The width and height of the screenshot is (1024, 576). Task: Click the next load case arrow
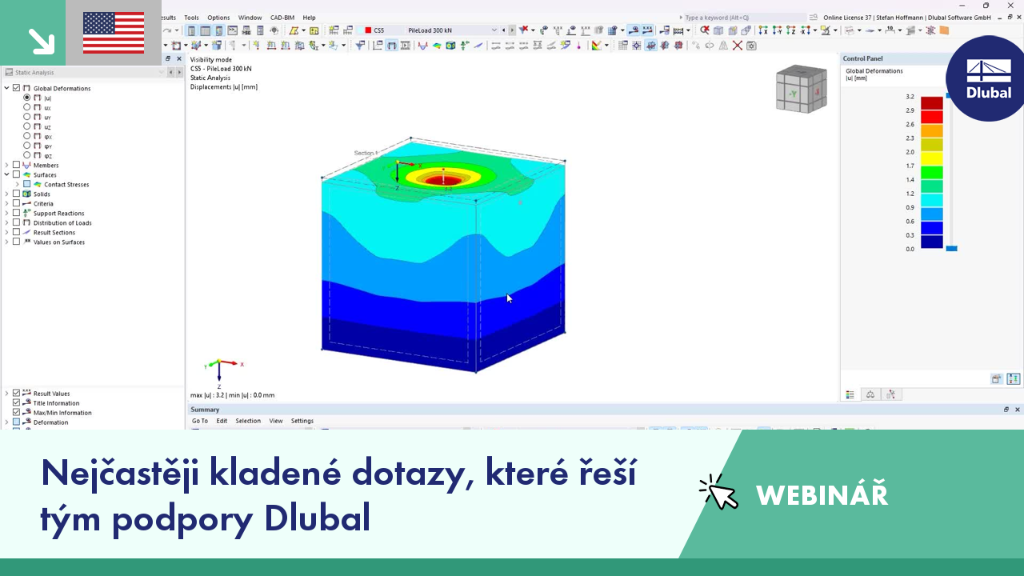(x=512, y=30)
